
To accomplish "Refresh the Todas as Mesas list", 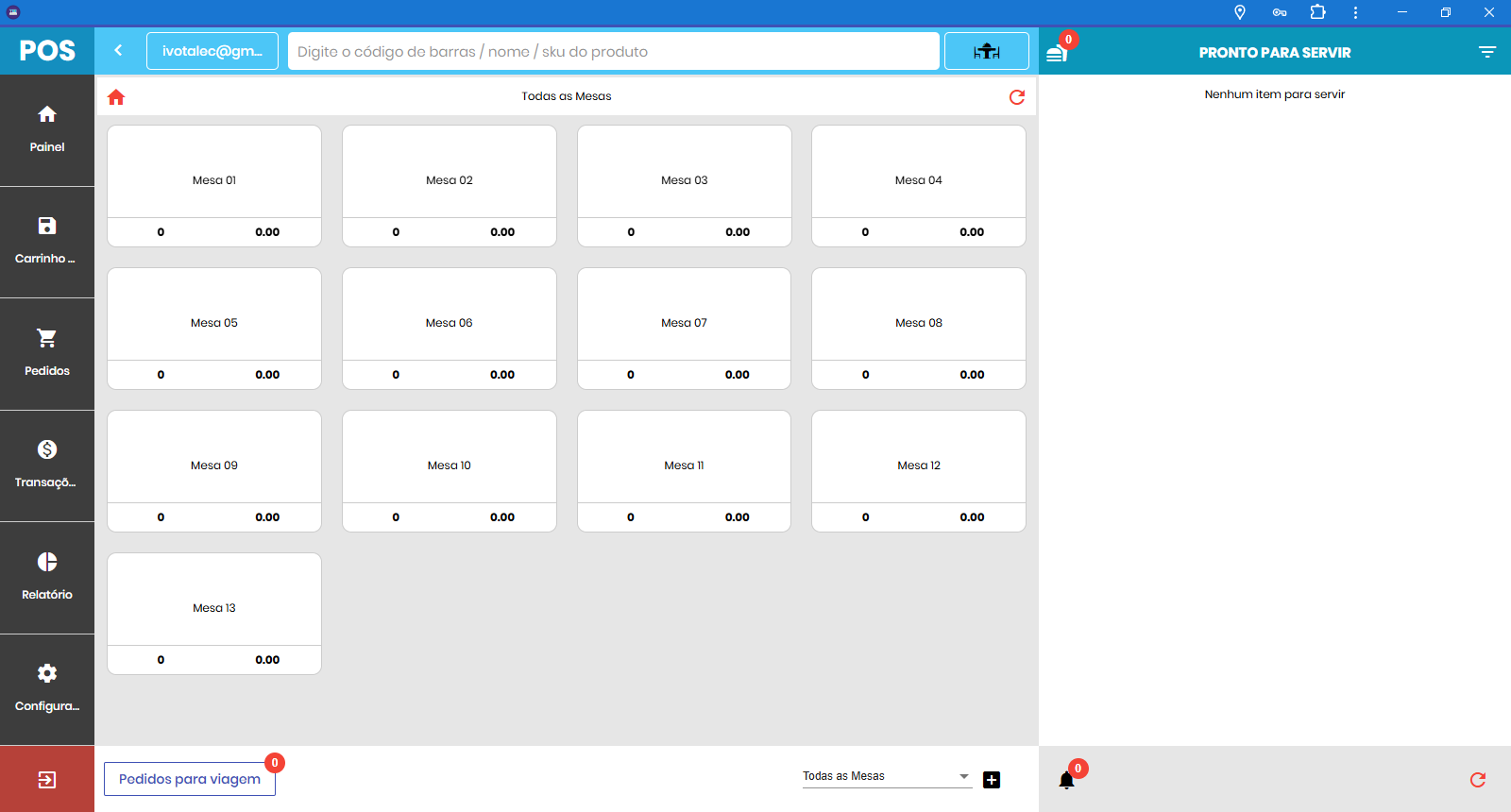I will pyautogui.click(x=1017, y=97).
